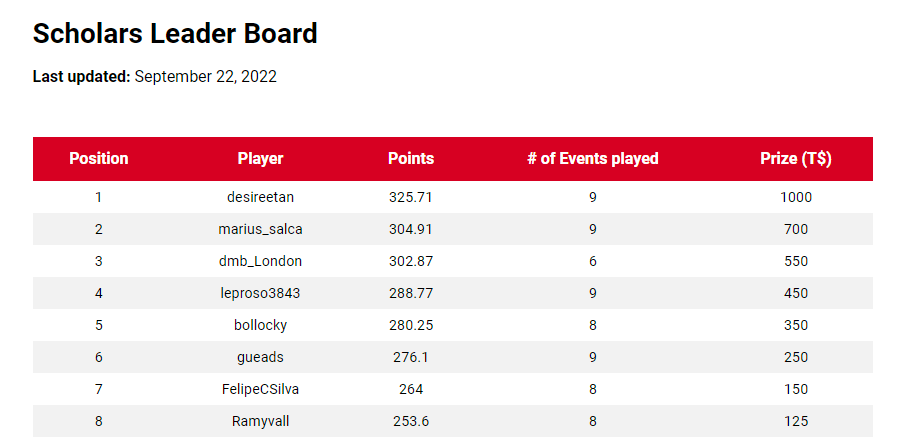Click the 1000 prize amount
The image size is (916, 444).
[x=796, y=197]
